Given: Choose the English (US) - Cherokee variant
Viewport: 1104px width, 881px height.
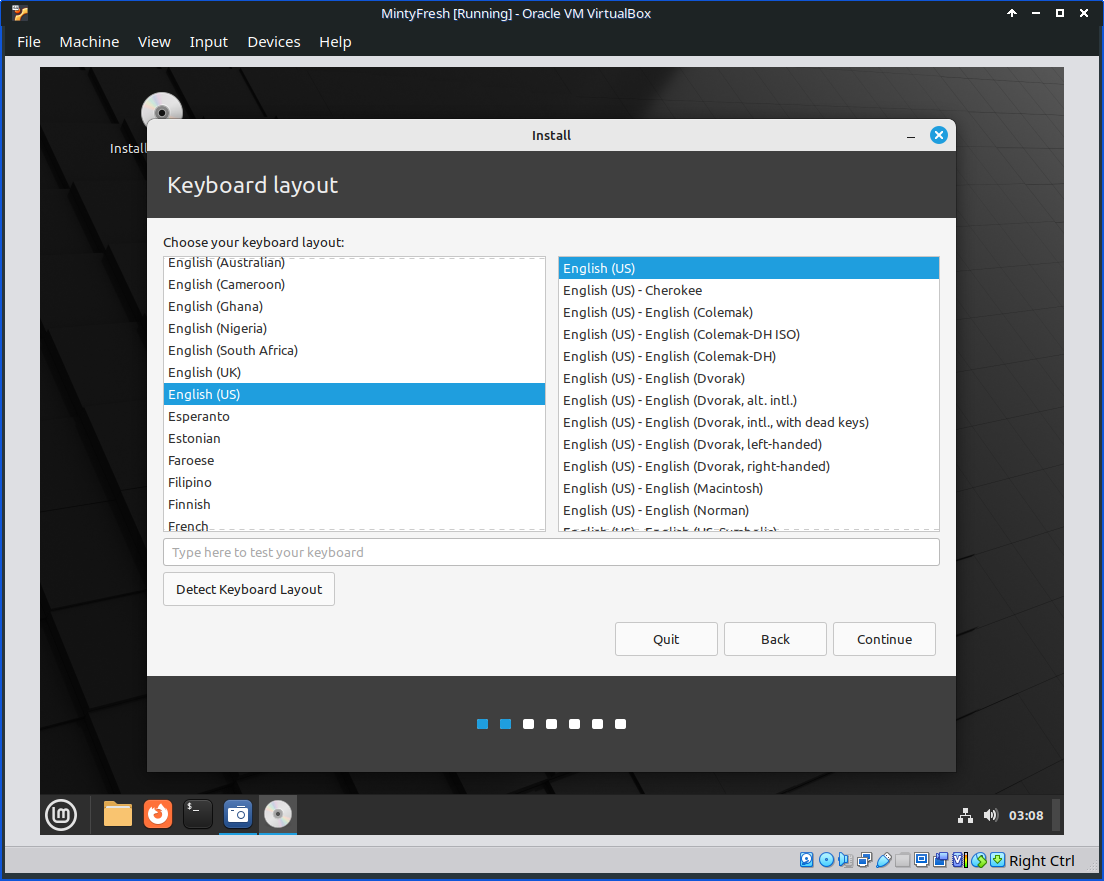Looking at the screenshot, I should coord(748,290).
